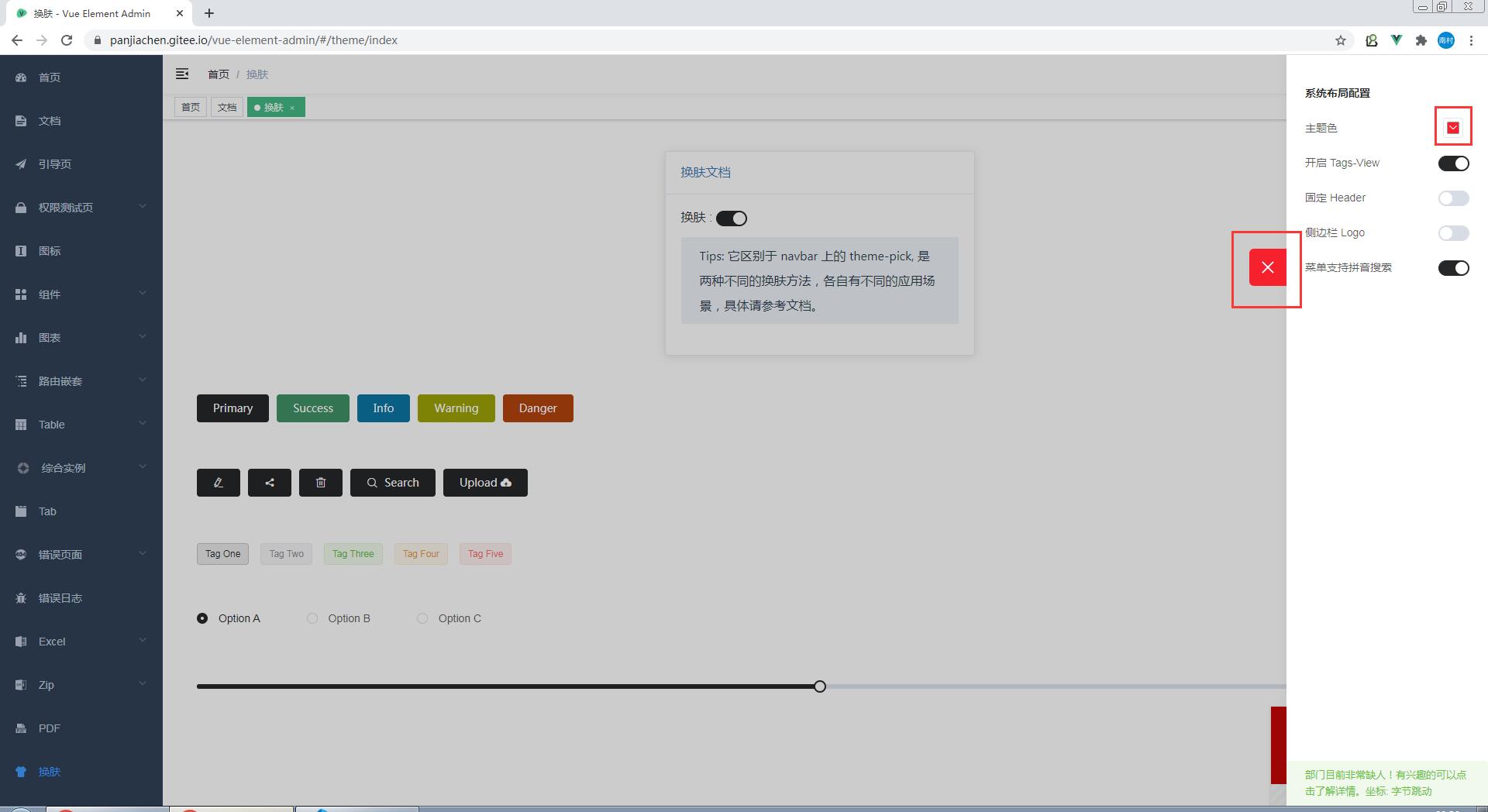The image size is (1488, 812).
Task: Open a new browser tab
Action: tap(209, 13)
